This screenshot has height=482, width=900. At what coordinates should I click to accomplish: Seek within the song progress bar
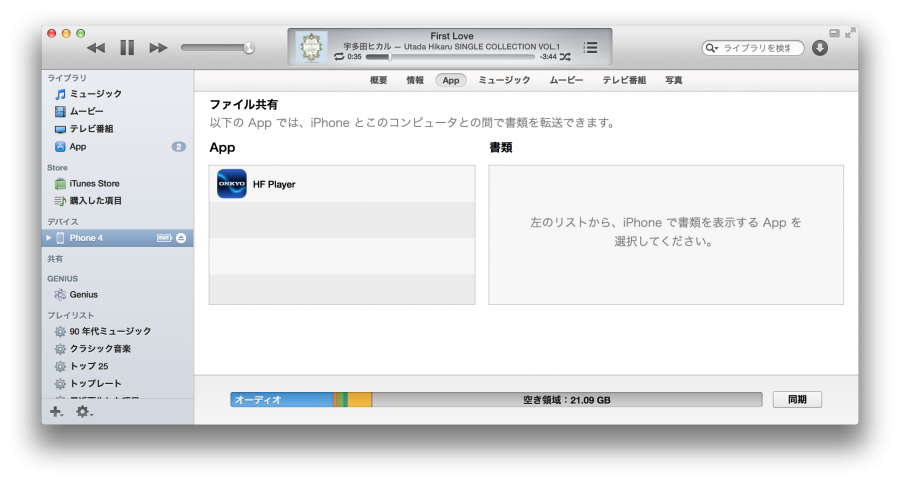click(451, 57)
